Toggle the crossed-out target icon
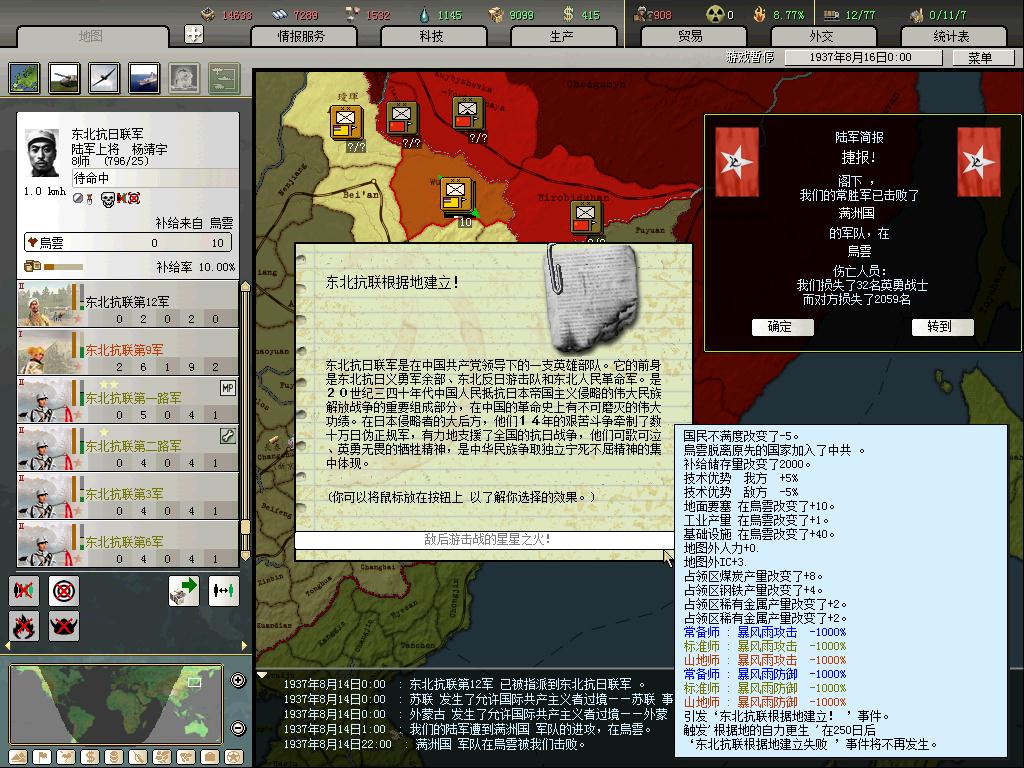1024x768 pixels. point(63,591)
